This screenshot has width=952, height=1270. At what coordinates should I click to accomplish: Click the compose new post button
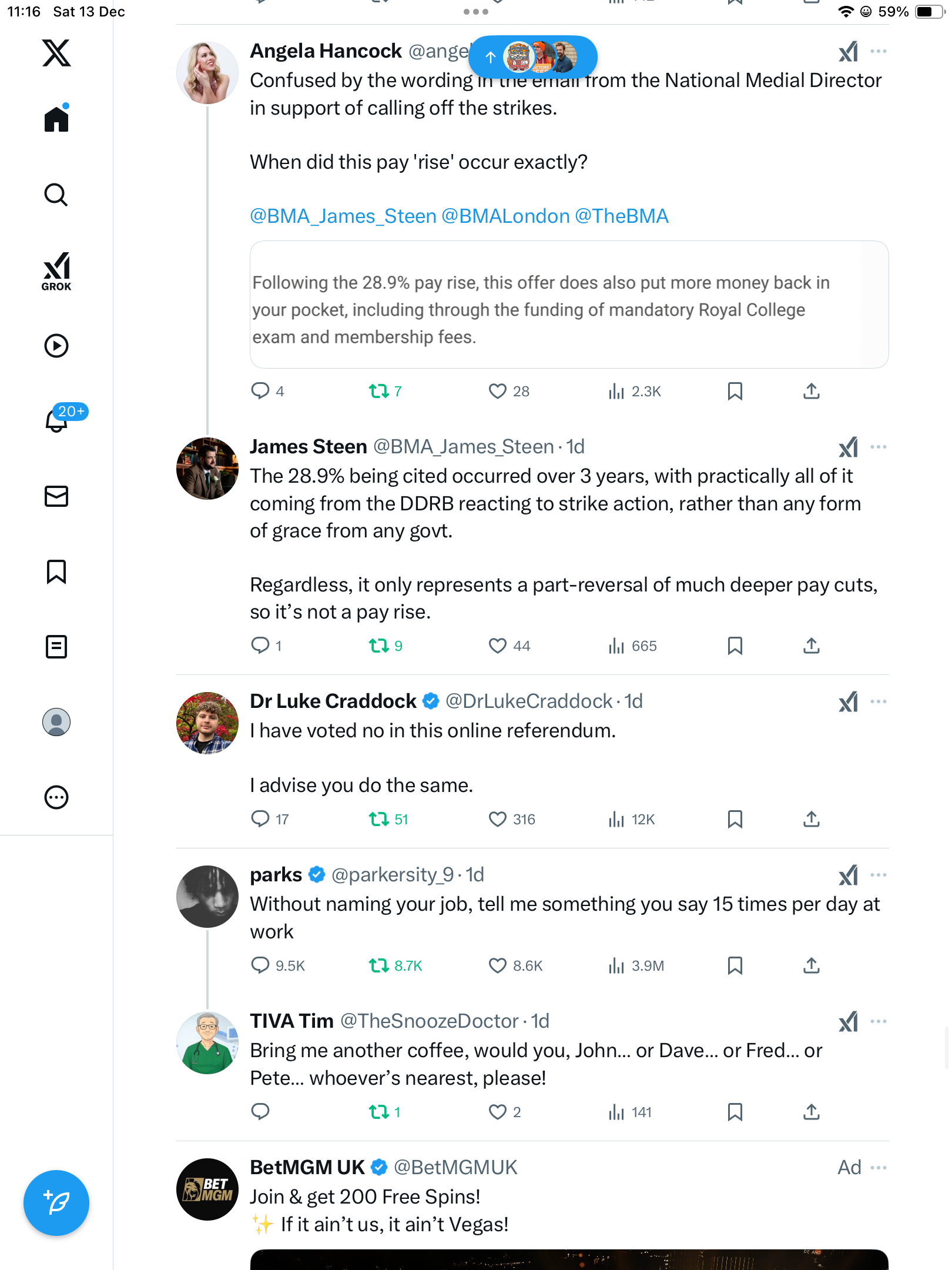coord(56,1203)
